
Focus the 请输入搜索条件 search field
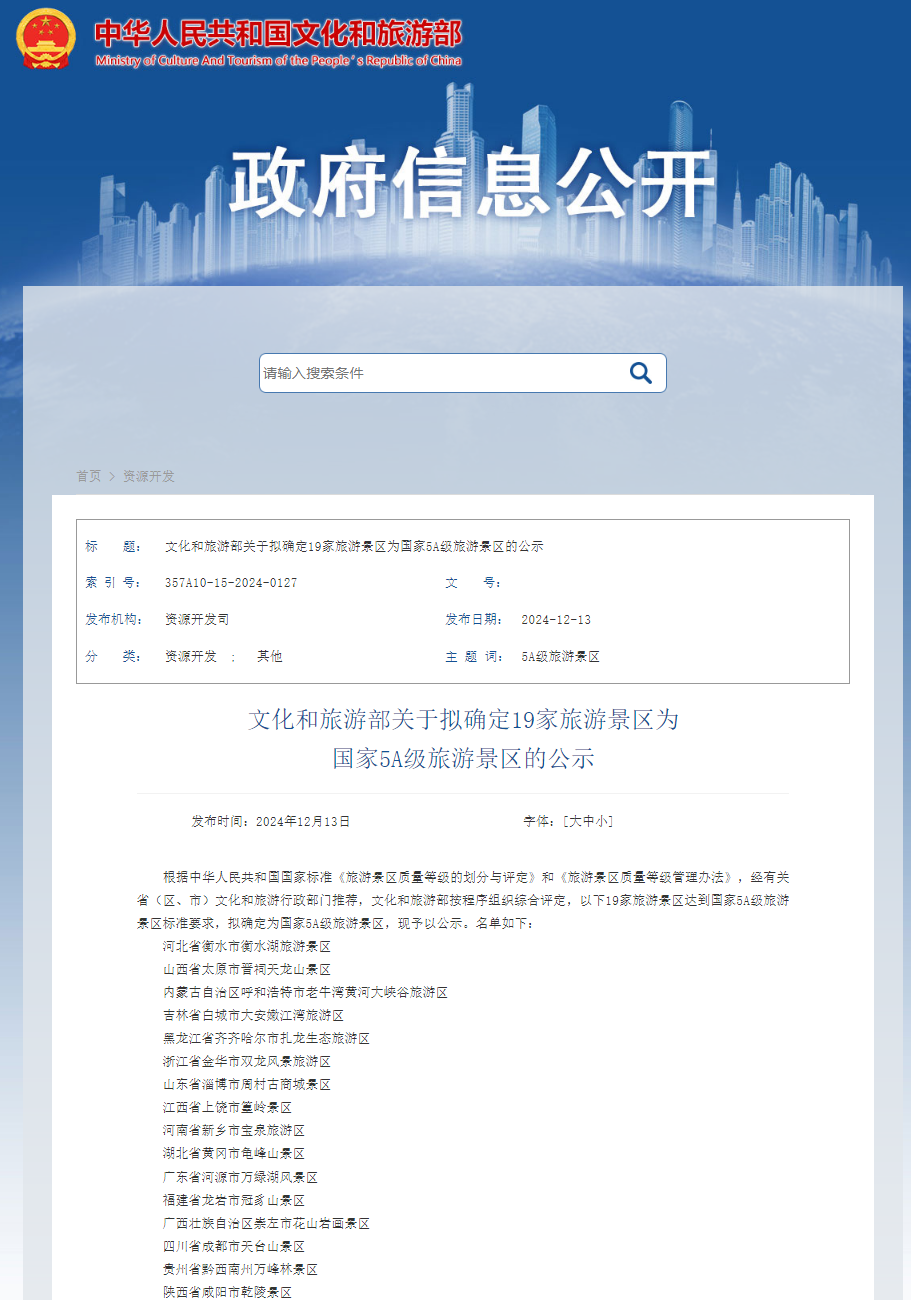[x=440, y=373]
